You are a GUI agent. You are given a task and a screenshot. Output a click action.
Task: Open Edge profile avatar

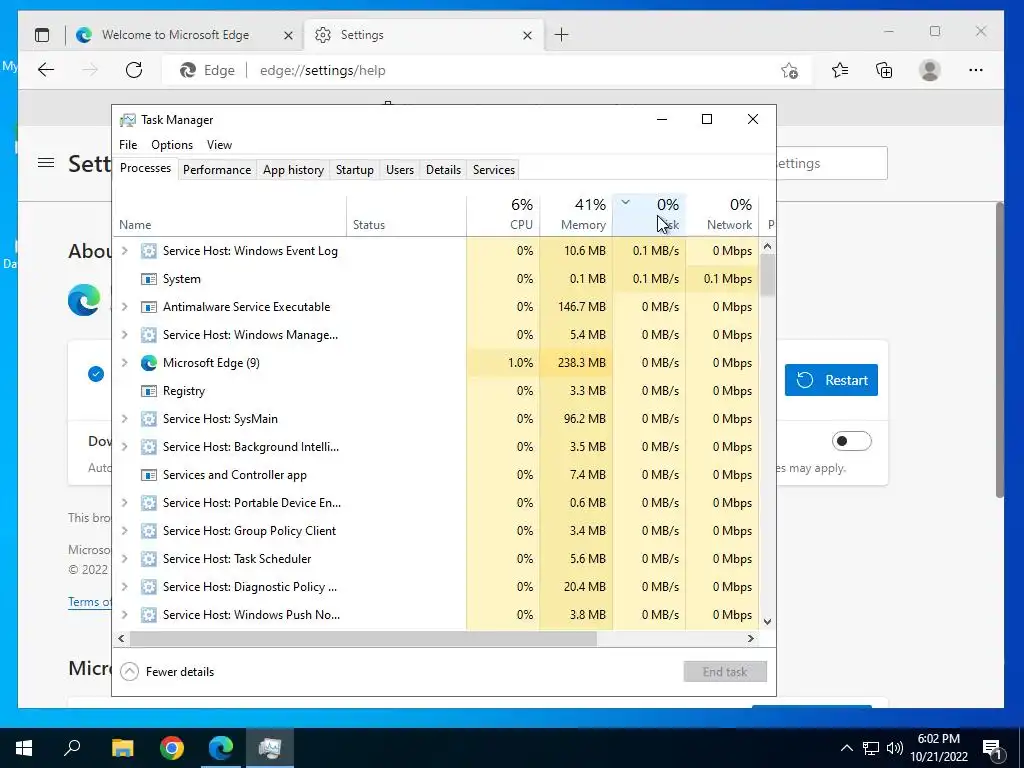pos(929,70)
